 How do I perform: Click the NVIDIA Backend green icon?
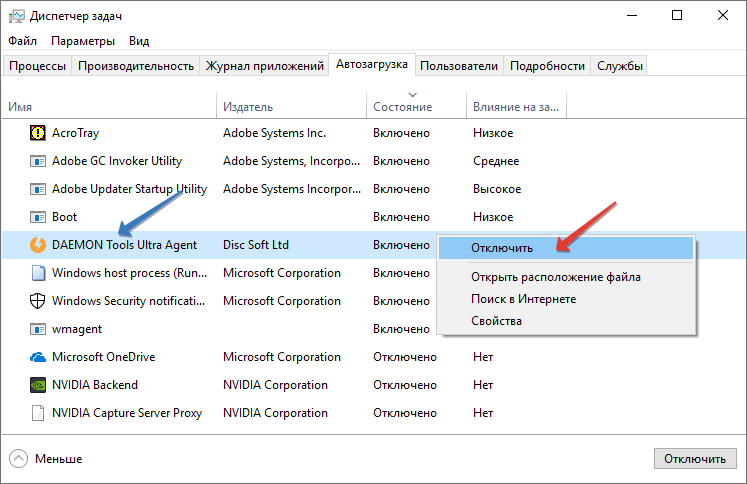coord(38,385)
